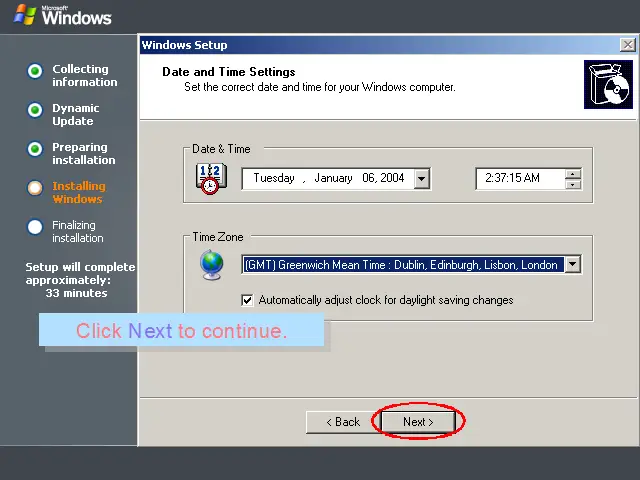Click the 'Date and Time Settings' heading
The width and height of the screenshot is (640, 480).
(229, 72)
